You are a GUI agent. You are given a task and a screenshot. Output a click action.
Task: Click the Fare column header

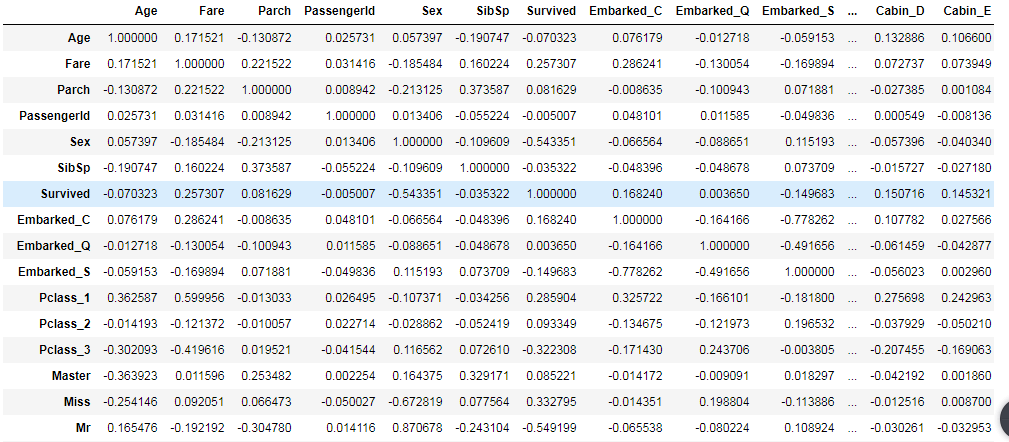click(x=211, y=12)
